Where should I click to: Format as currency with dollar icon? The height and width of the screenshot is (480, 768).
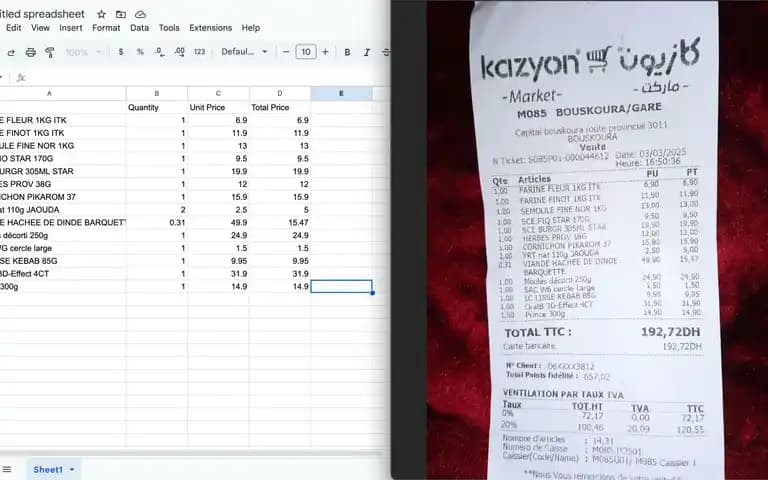click(x=121, y=52)
